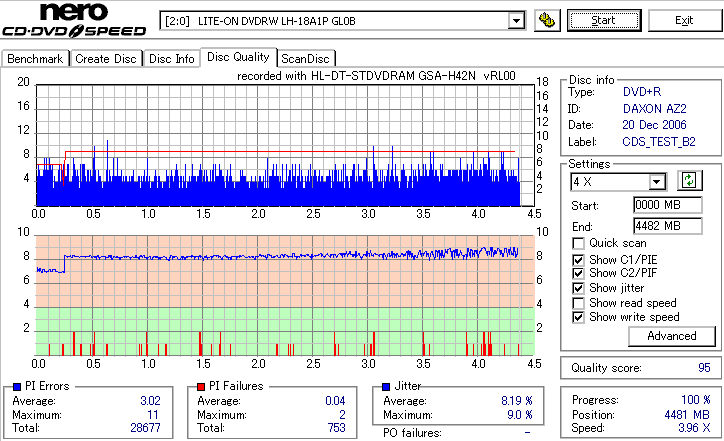Click the Quality score value 95
The height and width of the screenshot is (441, 724).
704,368
